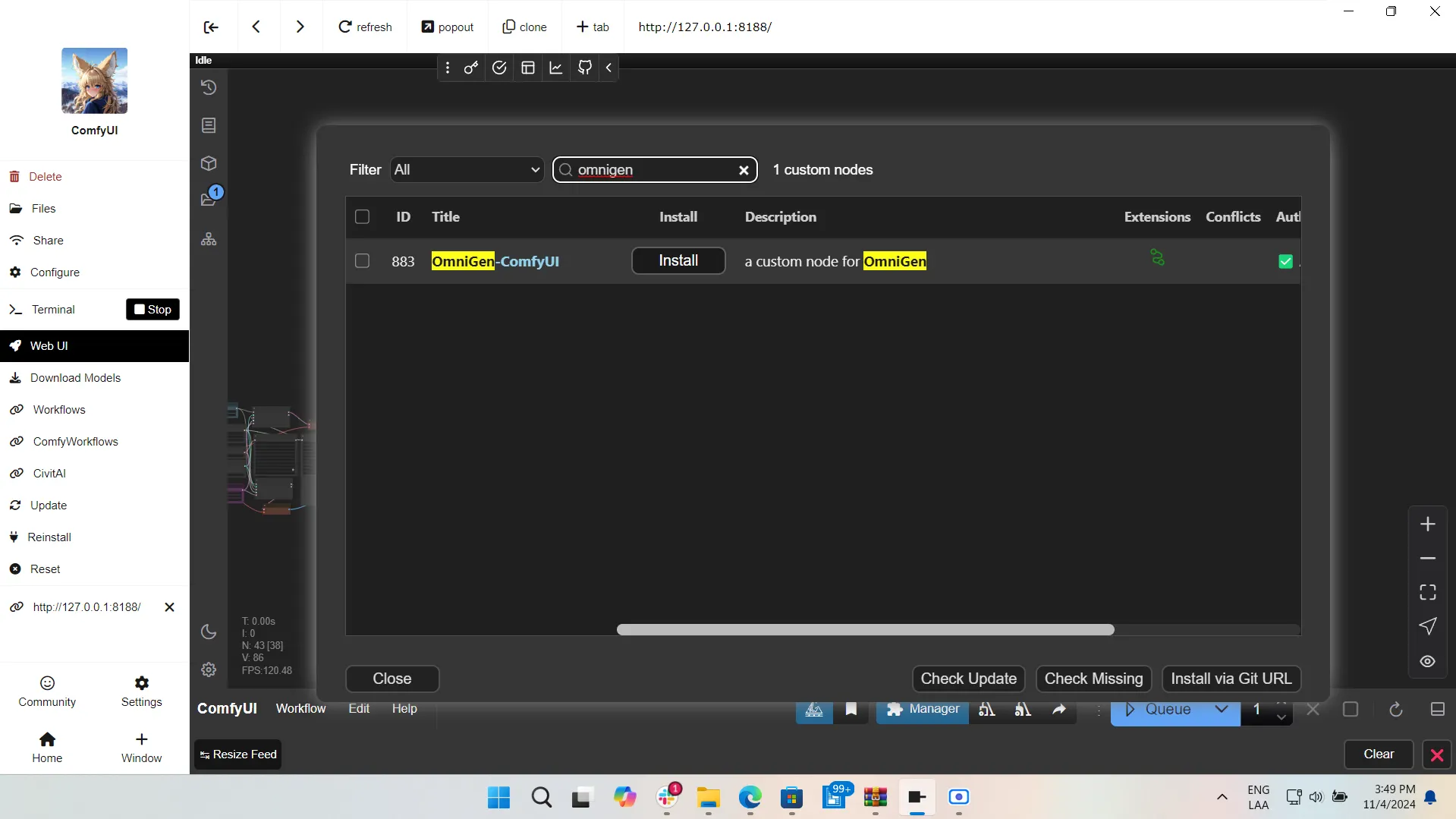Screen dimensions: 1456x819
Task: Toggle link visibility eye icon
Action: click(x=1427, y=661)
